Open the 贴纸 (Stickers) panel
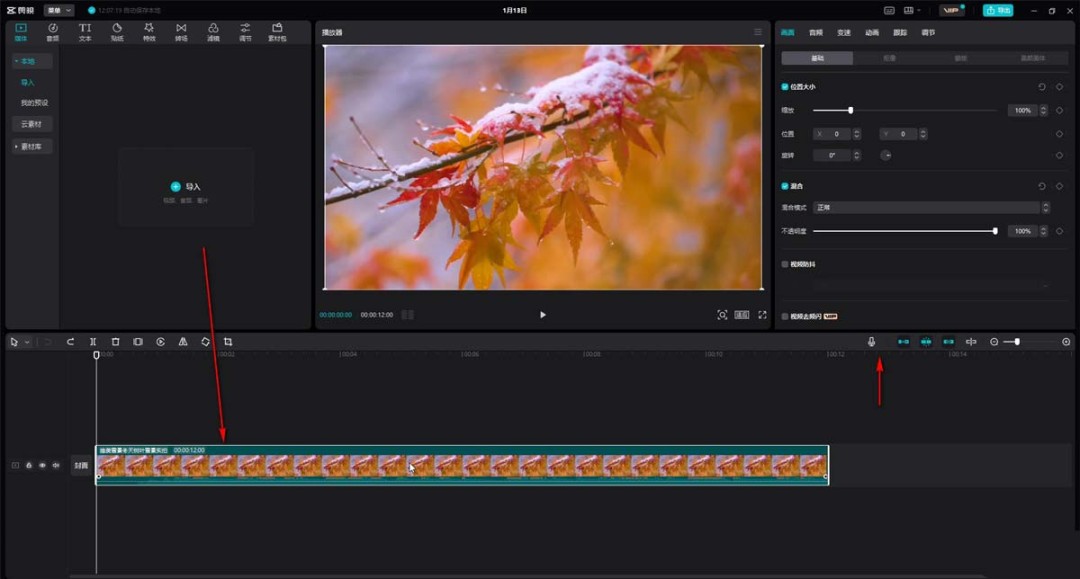The width and height of the screenshot is (1080, 579). click(x=117, y=32)
